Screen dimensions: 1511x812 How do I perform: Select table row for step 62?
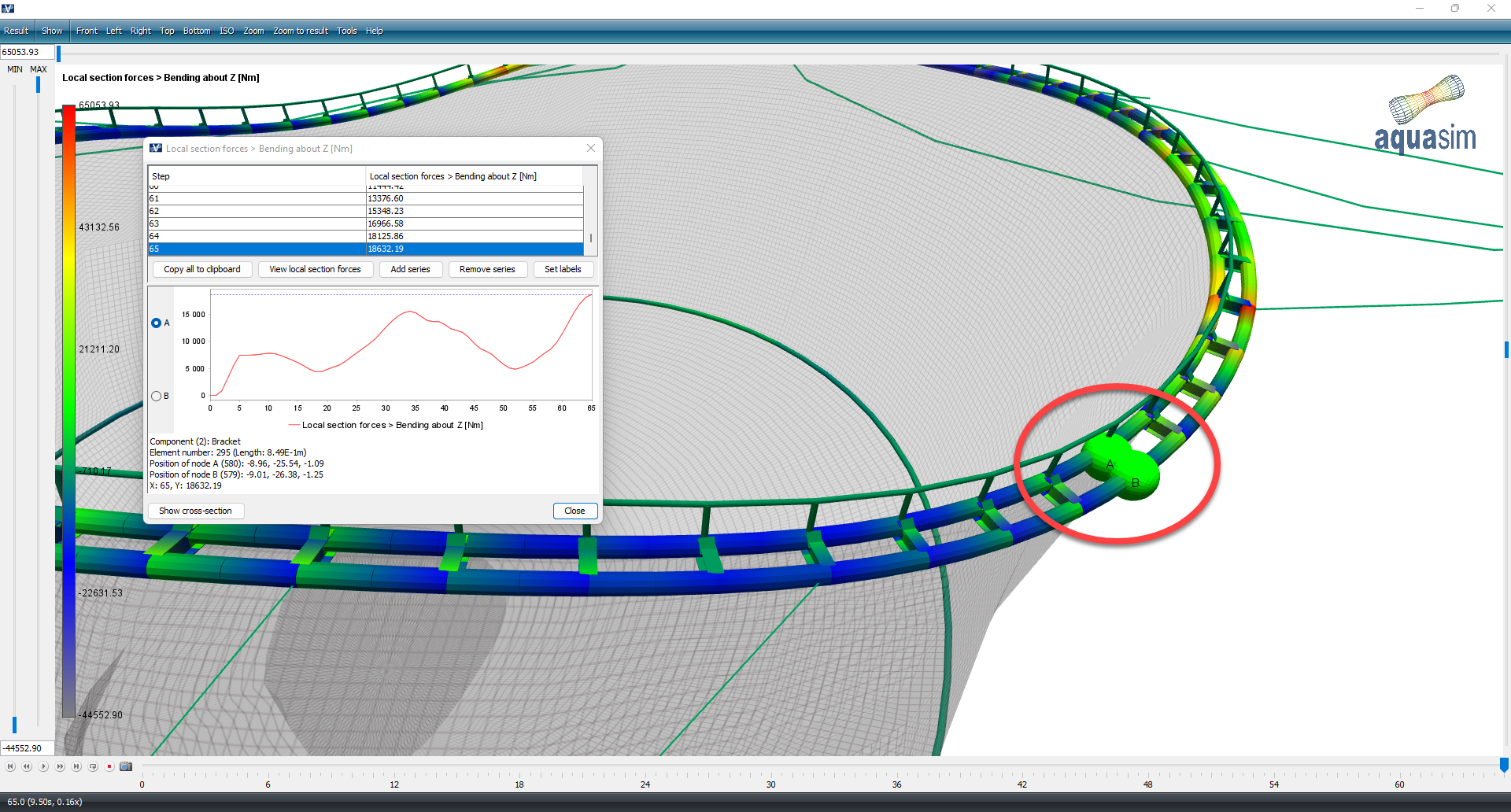pyautogui.click(x=366, y=211)
